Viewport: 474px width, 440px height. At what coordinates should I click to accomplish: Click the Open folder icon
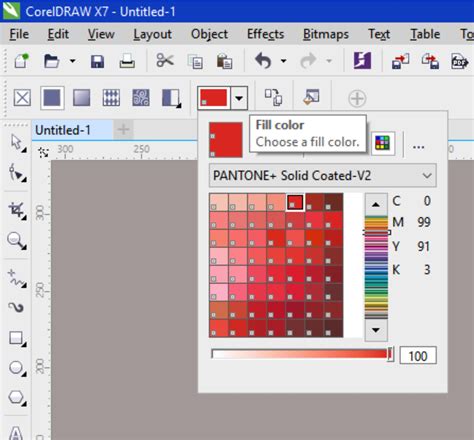tap(52, 61)
